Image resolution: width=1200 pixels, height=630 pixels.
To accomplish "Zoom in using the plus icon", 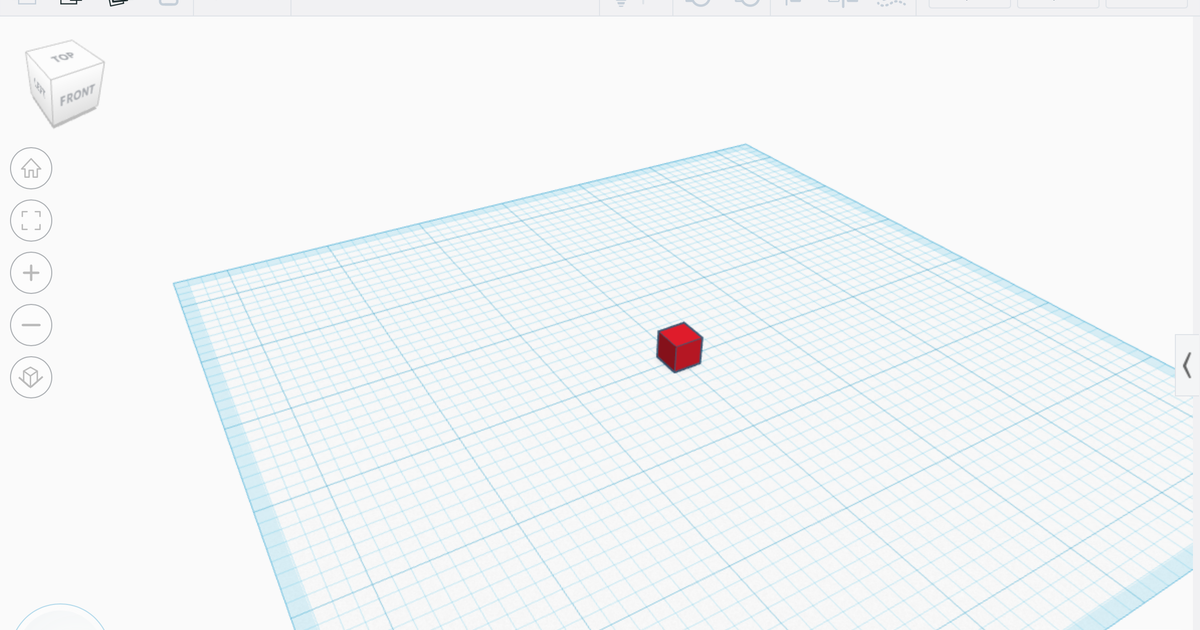I will tap(31, 272).
